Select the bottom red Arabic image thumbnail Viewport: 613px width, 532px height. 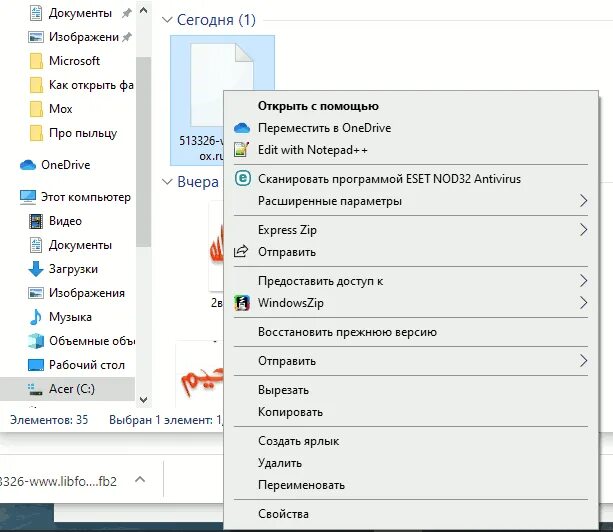coord(199,375)
